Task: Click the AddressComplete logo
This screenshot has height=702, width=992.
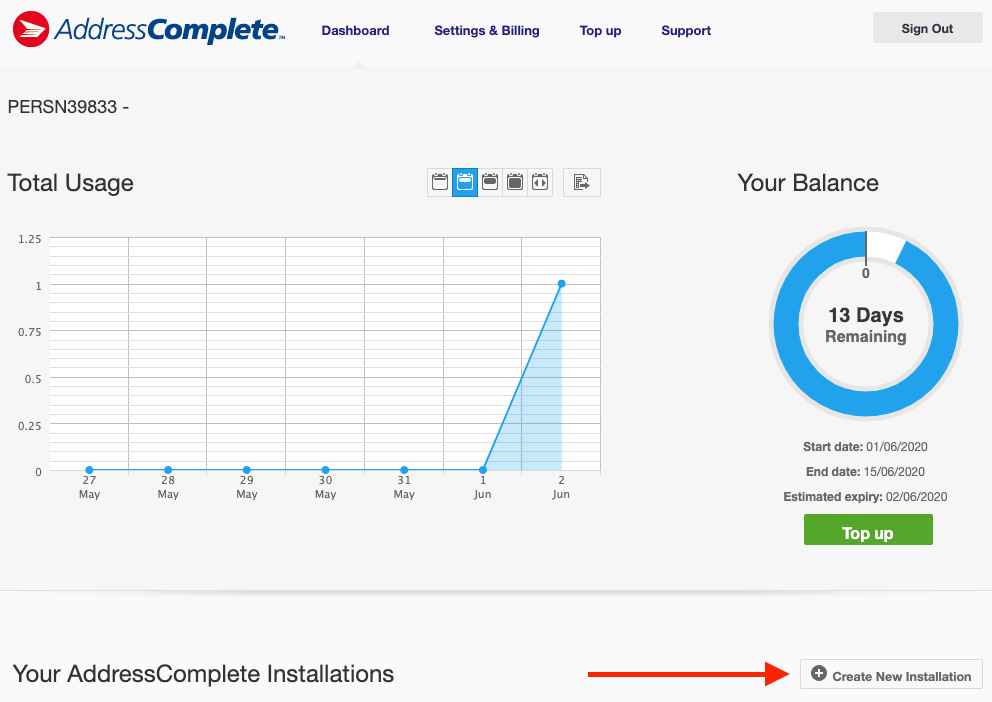Action: (x=149, y=29)
